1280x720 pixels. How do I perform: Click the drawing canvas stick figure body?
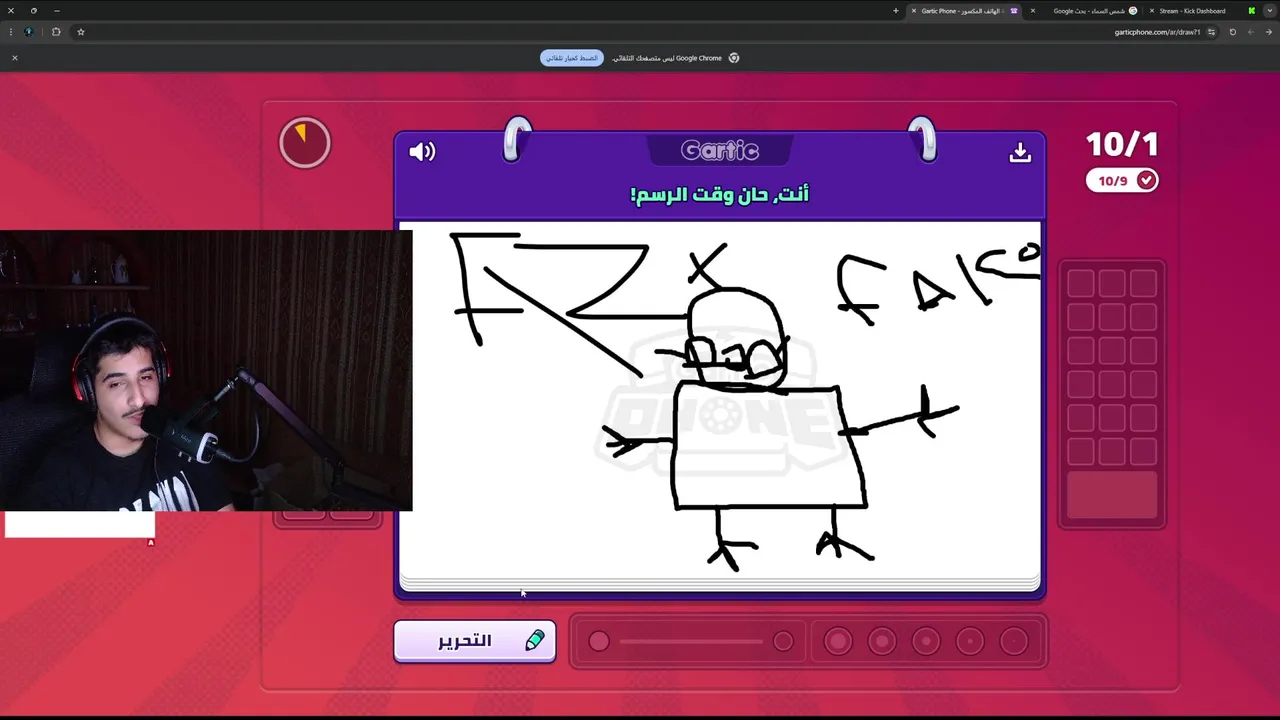coord(770,447)
